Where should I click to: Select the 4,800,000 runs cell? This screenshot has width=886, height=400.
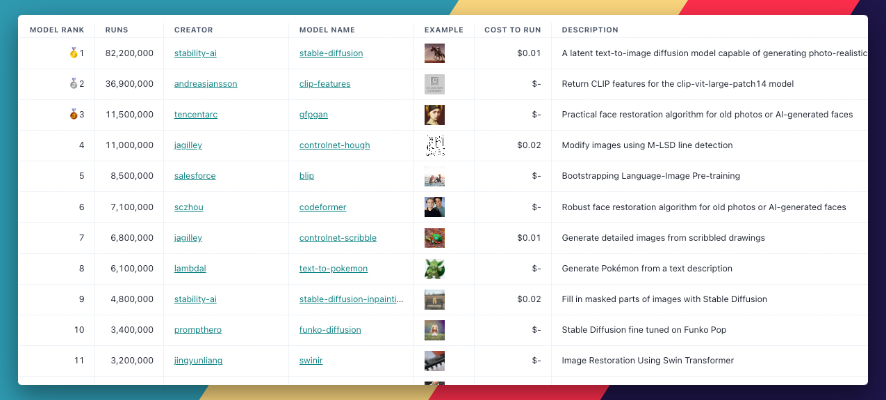pyautogui.click(x=133, y=299)
